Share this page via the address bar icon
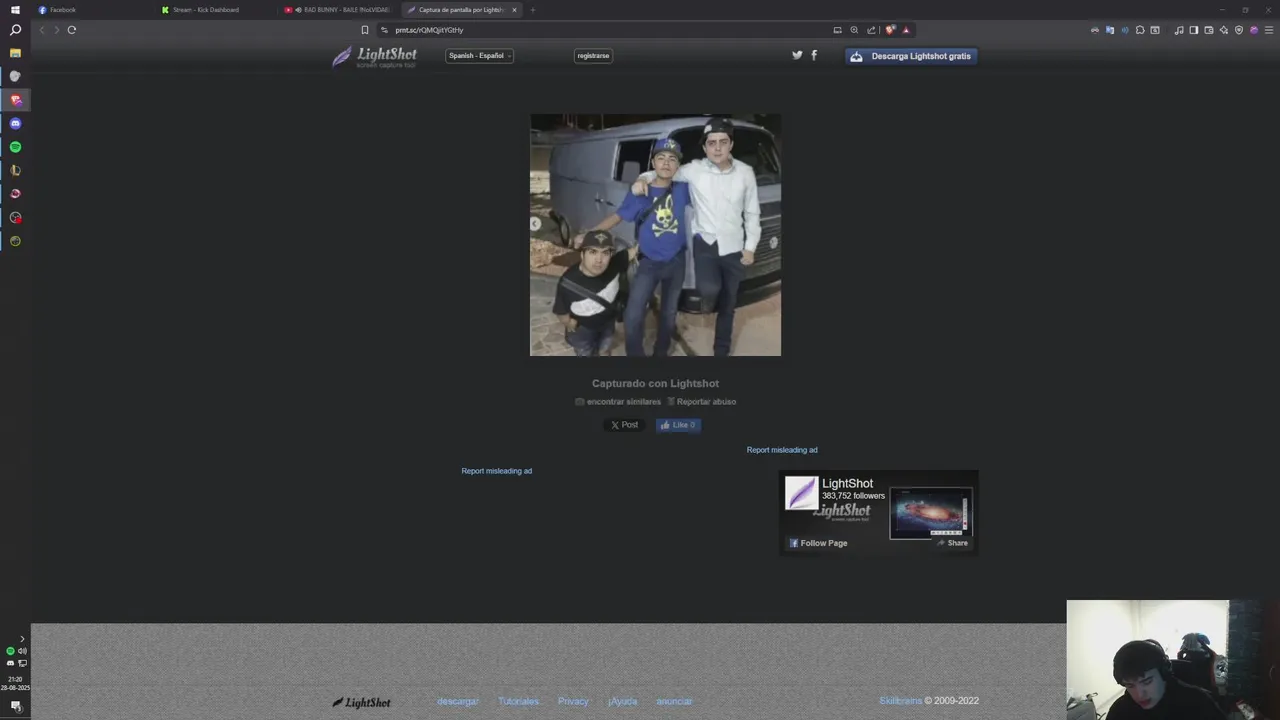The height and width of the screenshot is (720, 1280). pos(871,30)
